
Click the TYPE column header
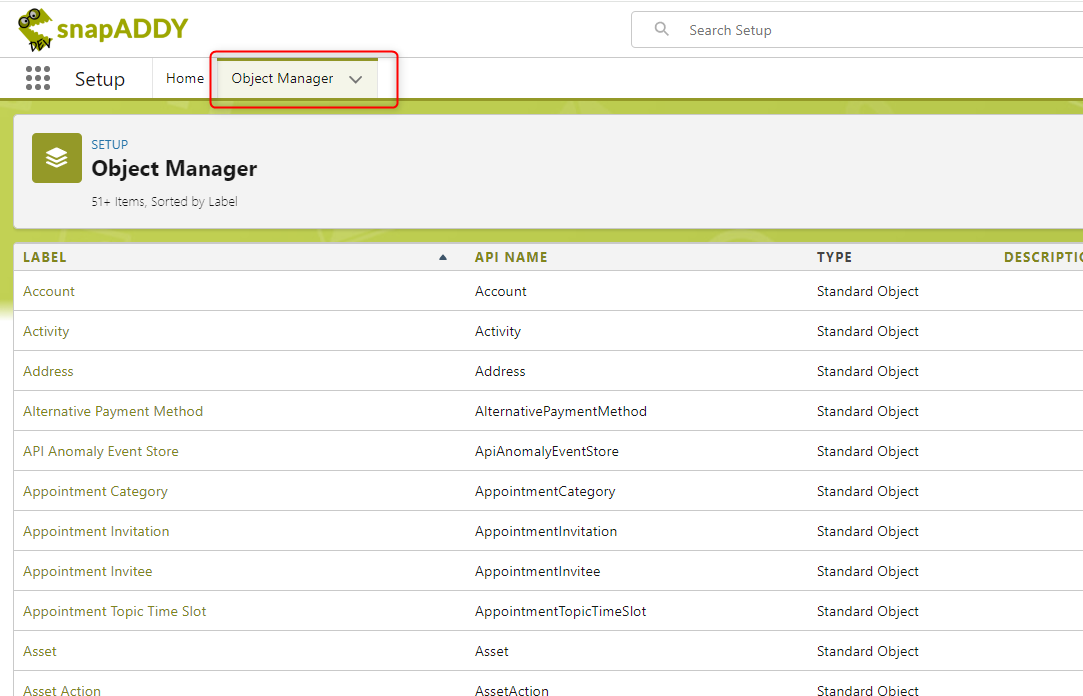(x=834, y=257)
